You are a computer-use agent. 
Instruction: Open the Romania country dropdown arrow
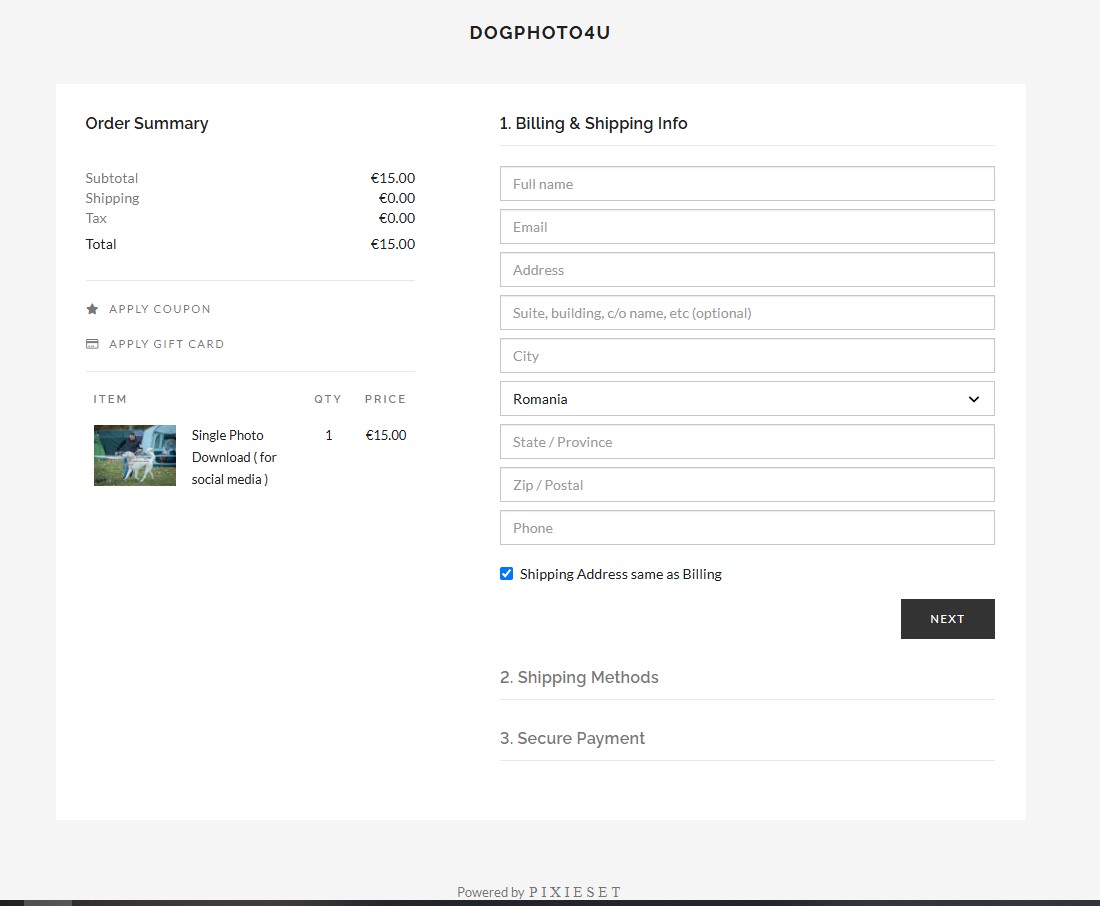(x=974, y=399)
